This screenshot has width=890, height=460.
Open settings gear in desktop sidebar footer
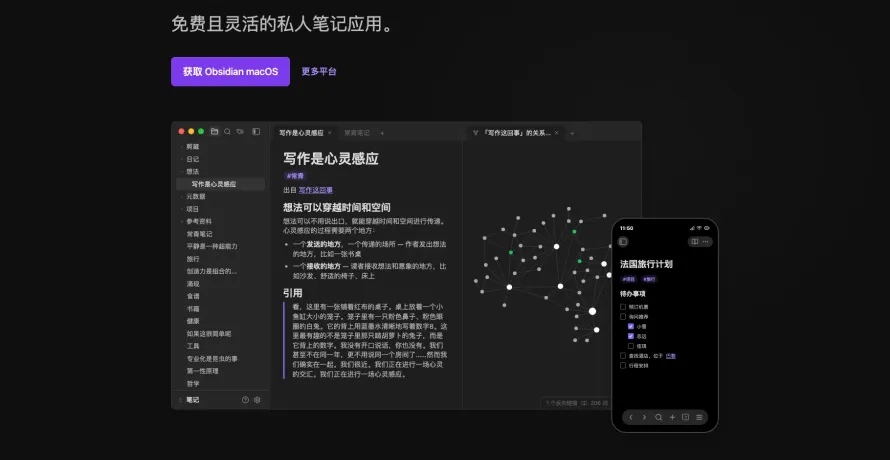click(x=257, y=400)
